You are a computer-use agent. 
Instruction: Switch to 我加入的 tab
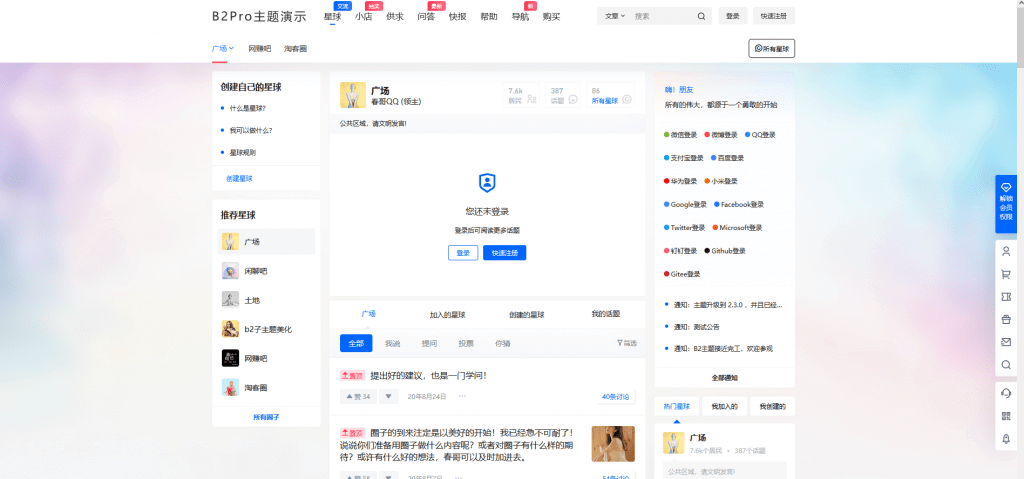click(724, 406)
